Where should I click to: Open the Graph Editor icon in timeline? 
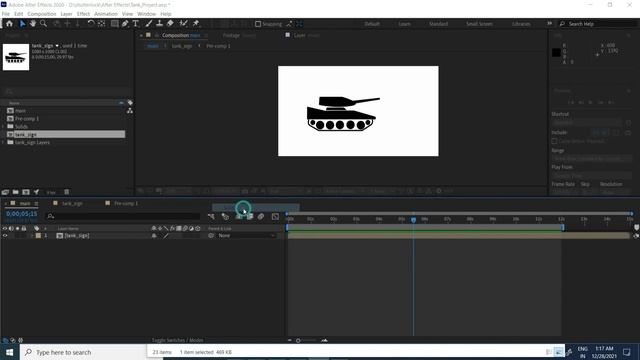tap(276, 216)
